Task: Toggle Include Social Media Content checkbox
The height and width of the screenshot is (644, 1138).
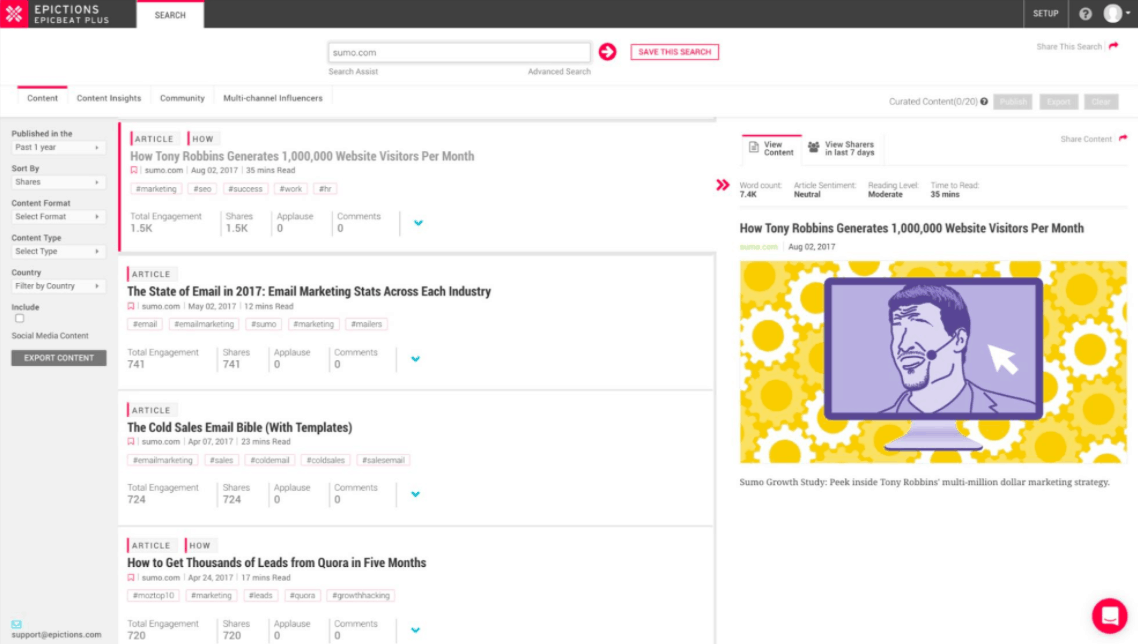Action: tap(20, 318)
